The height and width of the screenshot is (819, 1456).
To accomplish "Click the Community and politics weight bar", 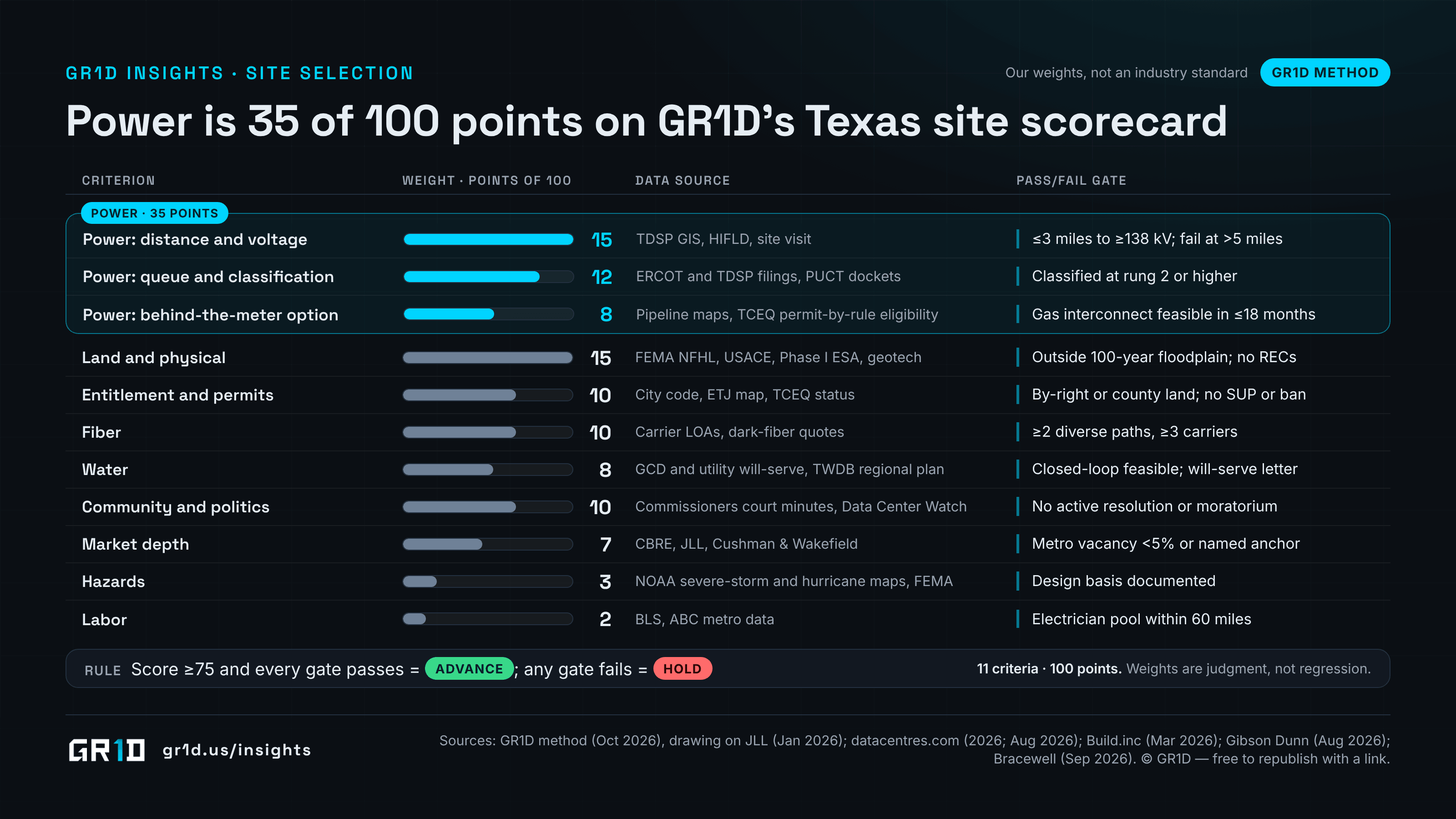I will point(487,507).
